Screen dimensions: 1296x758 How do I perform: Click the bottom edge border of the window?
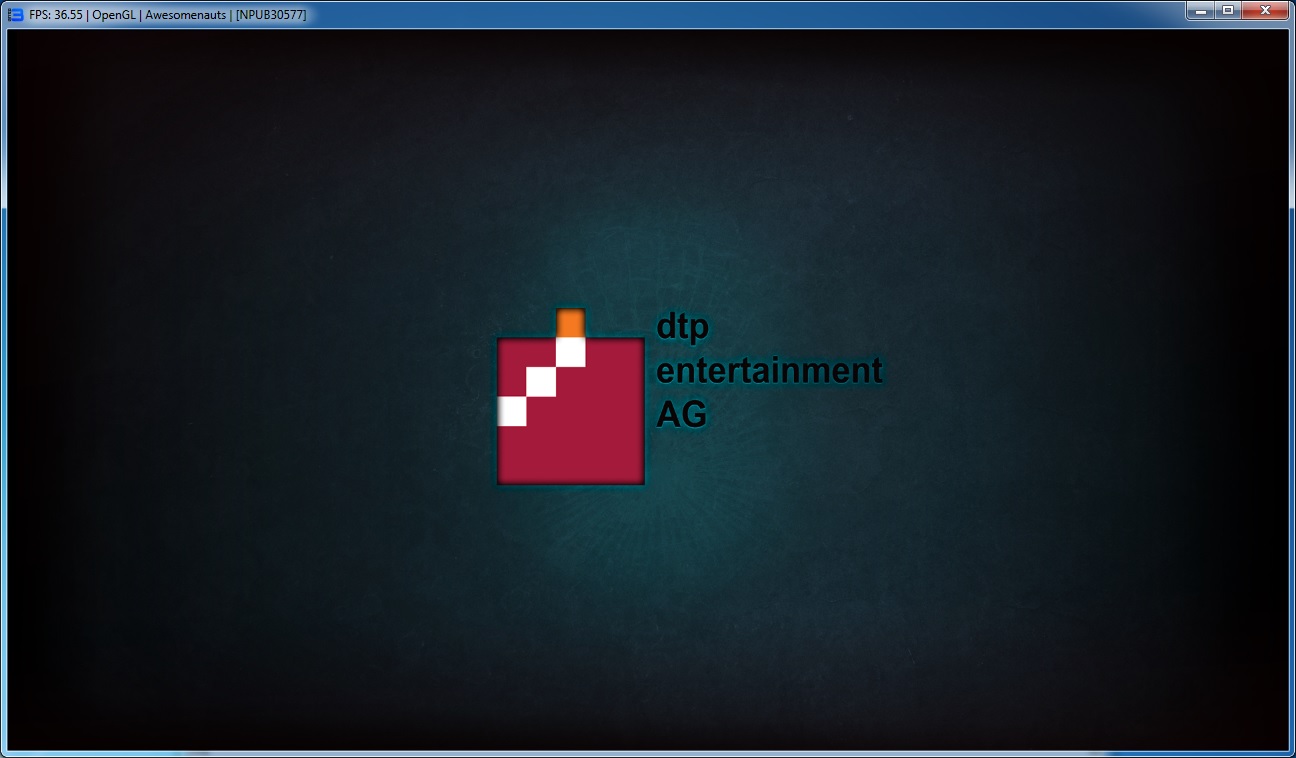pos(648,753)
